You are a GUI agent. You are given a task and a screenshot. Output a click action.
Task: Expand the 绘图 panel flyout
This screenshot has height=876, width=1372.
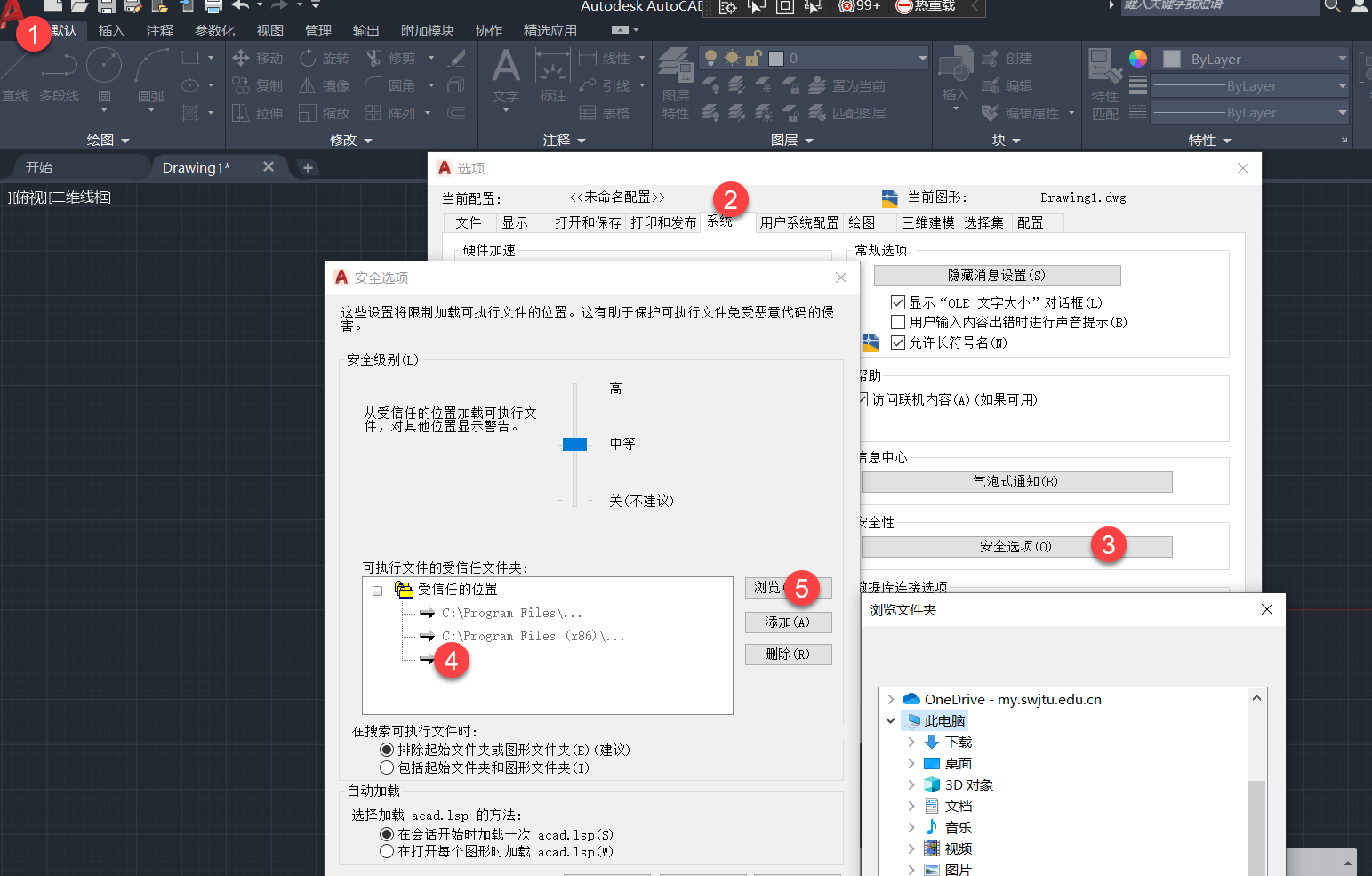pos(108,141)
